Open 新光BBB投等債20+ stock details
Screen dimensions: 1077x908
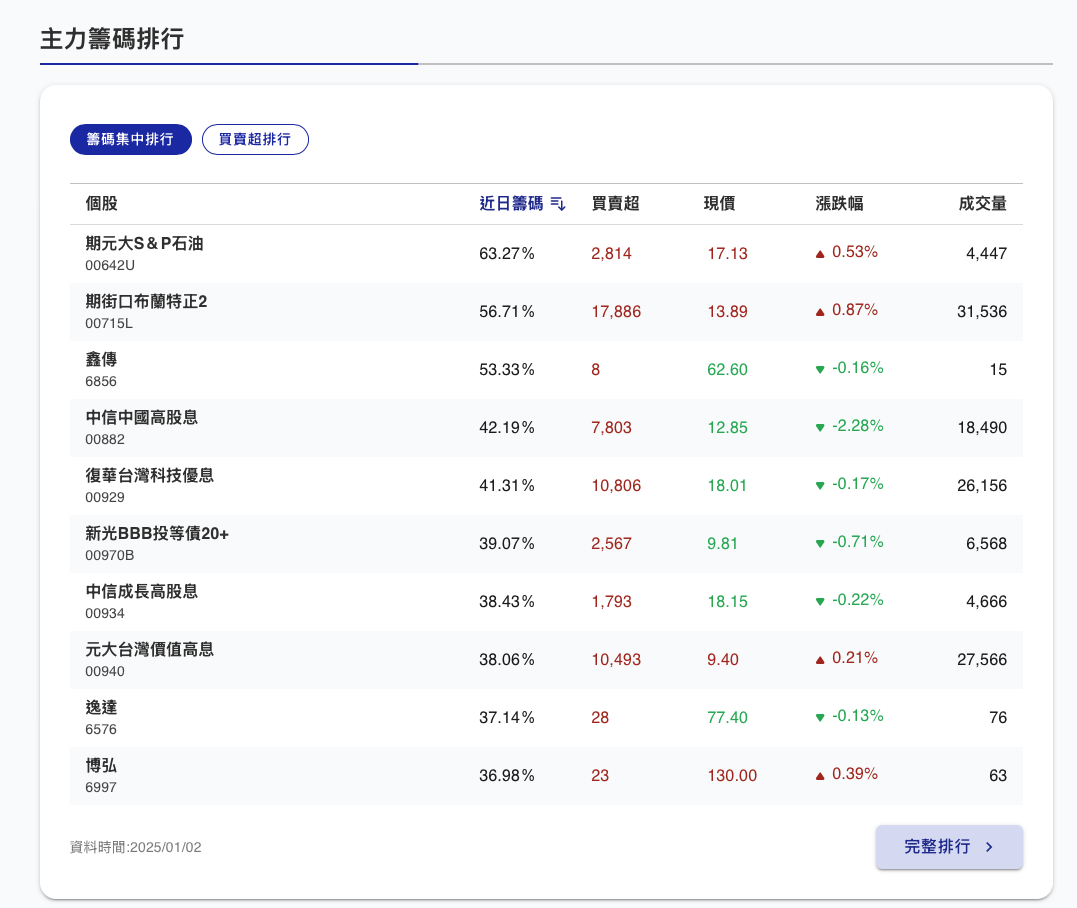click(x=160, y=533)
